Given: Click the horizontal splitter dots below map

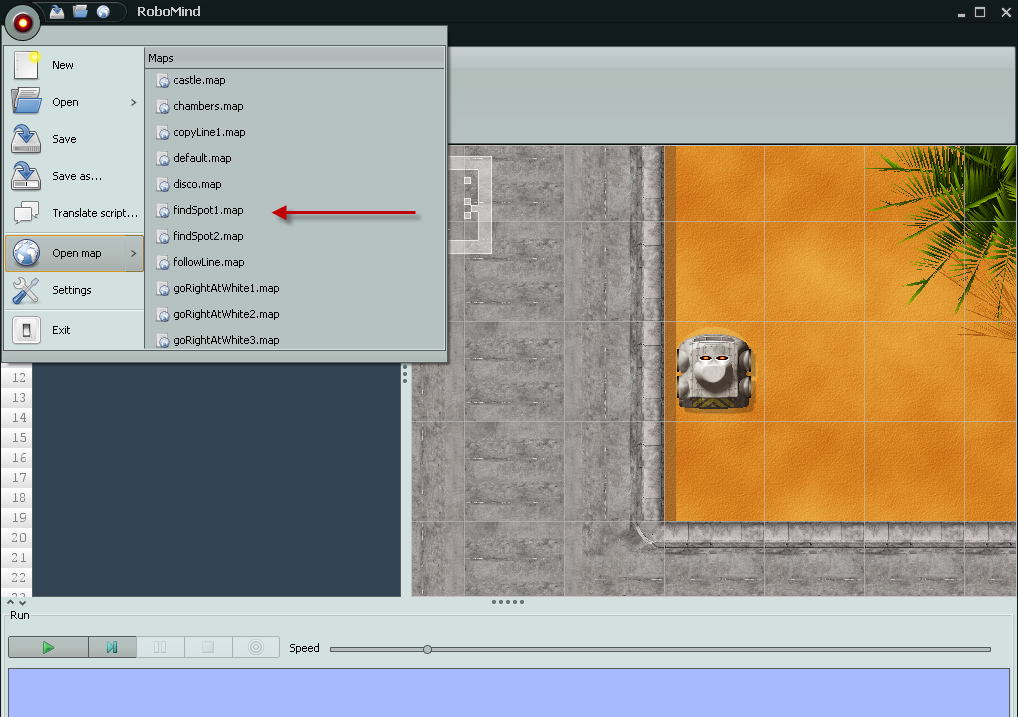Looking at the screenshot, I should pyautogui.click(x=508, y=602).
